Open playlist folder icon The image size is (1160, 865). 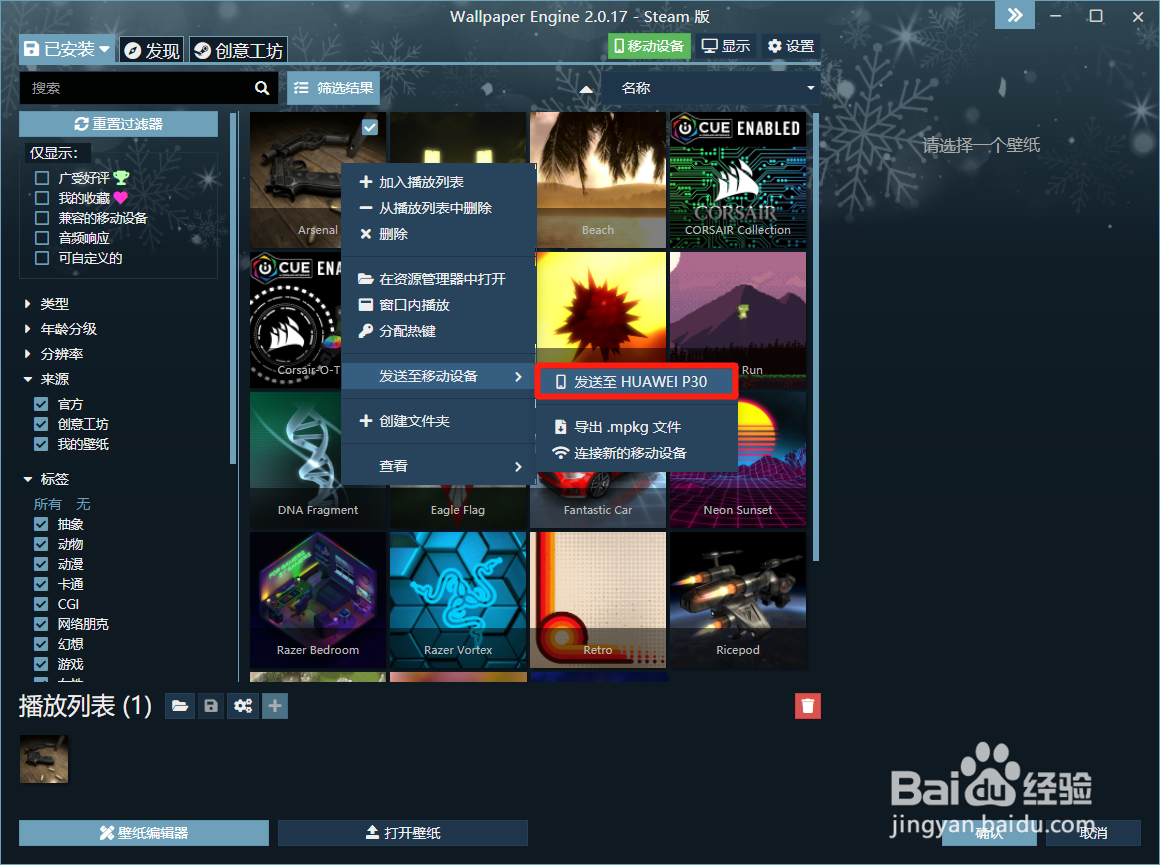click(180, 706)
